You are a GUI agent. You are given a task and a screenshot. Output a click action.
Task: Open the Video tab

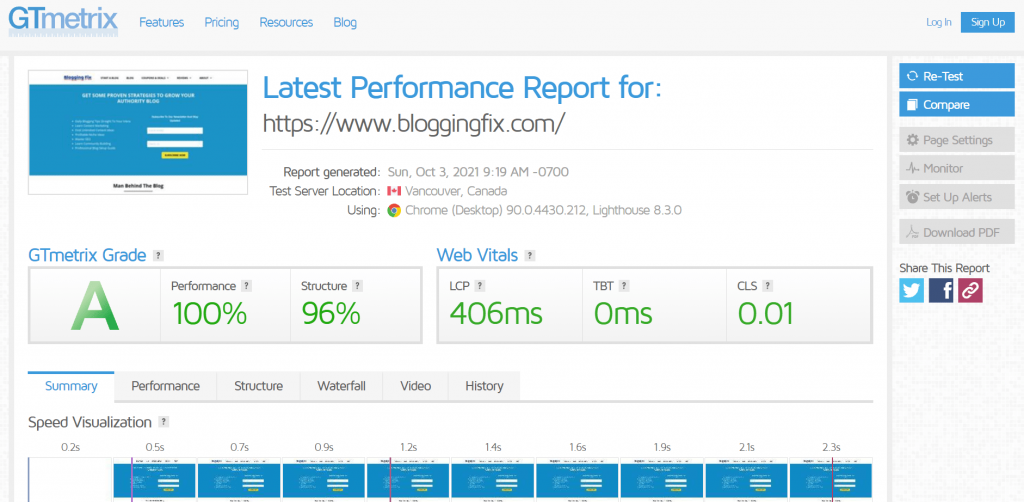[x=415, y=386]
